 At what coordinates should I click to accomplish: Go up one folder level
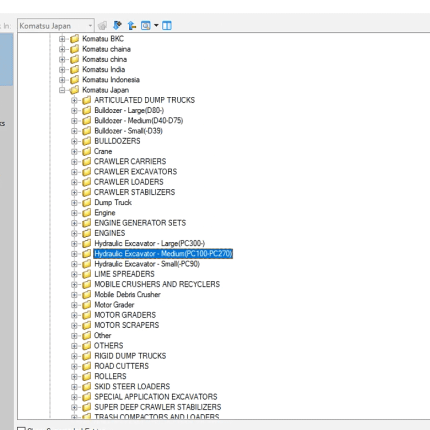(132, 25)
